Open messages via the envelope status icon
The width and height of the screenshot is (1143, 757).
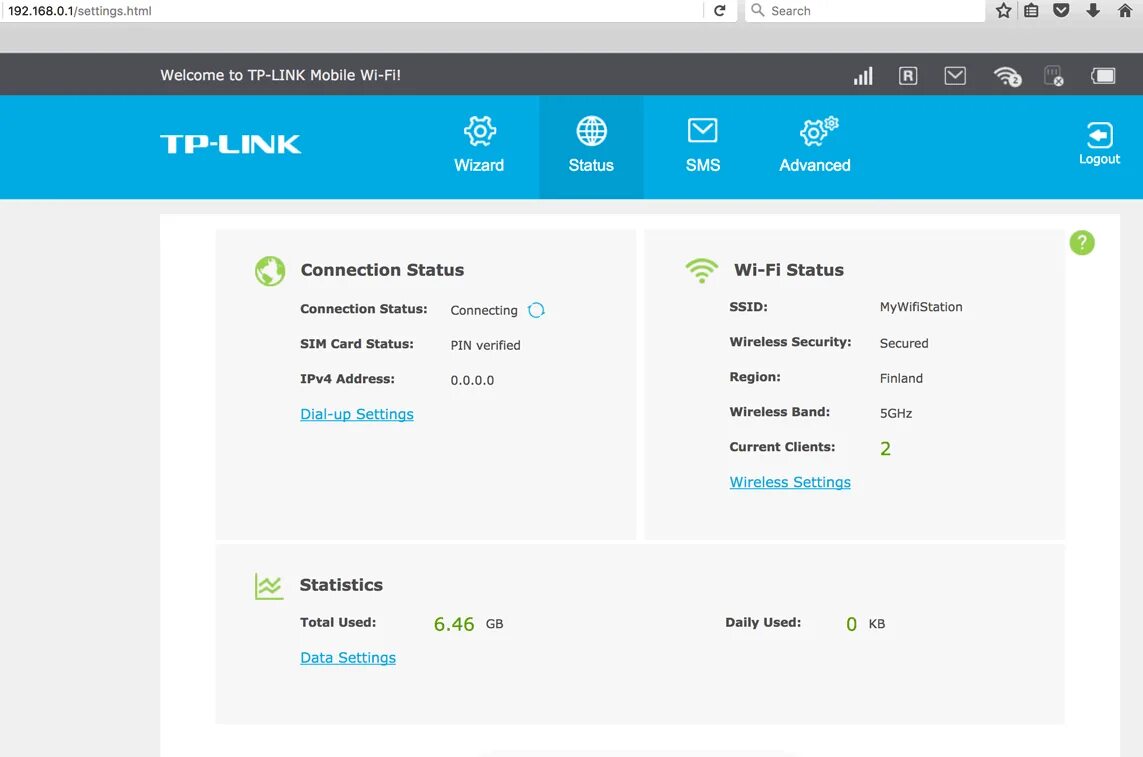coord(955,75)
